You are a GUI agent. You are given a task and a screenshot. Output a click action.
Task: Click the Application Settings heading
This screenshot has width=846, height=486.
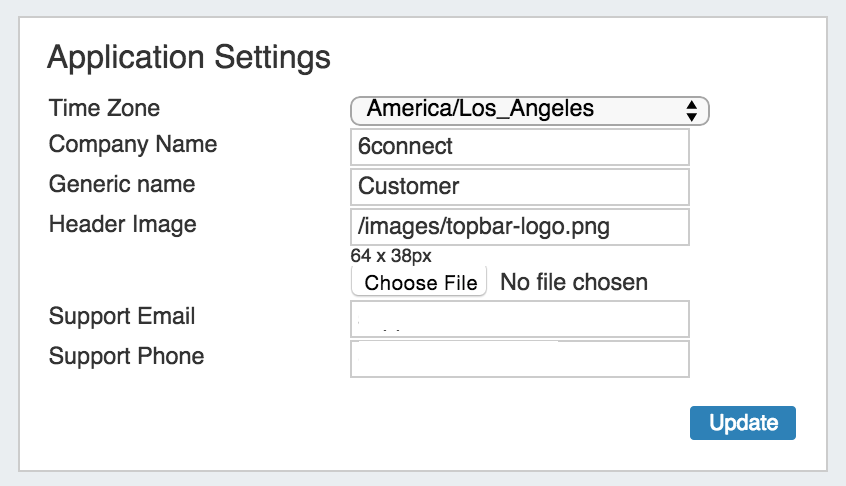tap(189, 57)
